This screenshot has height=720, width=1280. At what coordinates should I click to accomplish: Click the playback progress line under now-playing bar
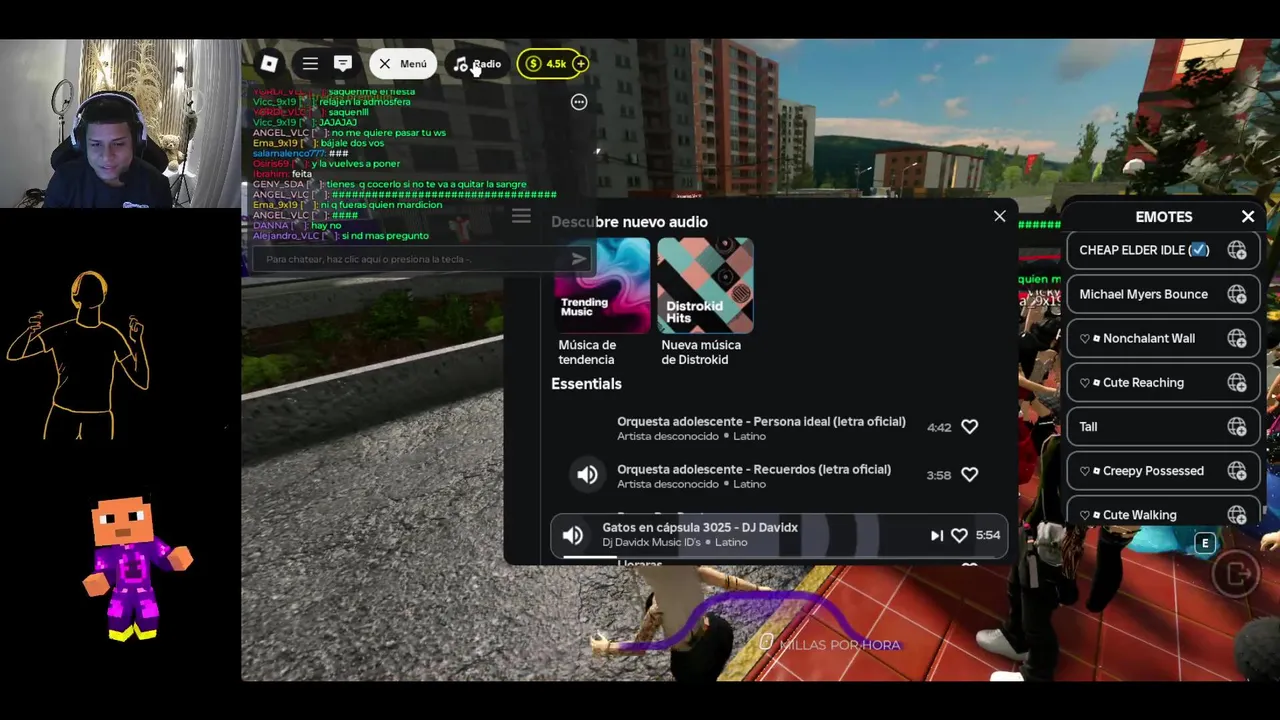[x=778, y=556]
